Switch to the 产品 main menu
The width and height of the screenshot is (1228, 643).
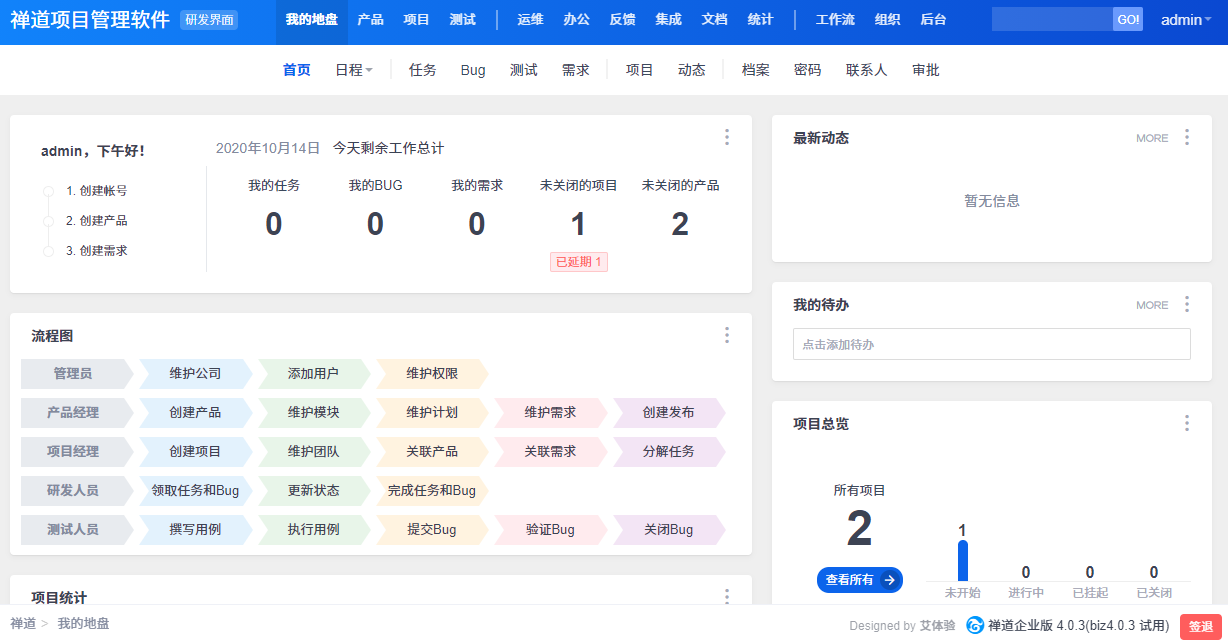(x=370, y=19)
